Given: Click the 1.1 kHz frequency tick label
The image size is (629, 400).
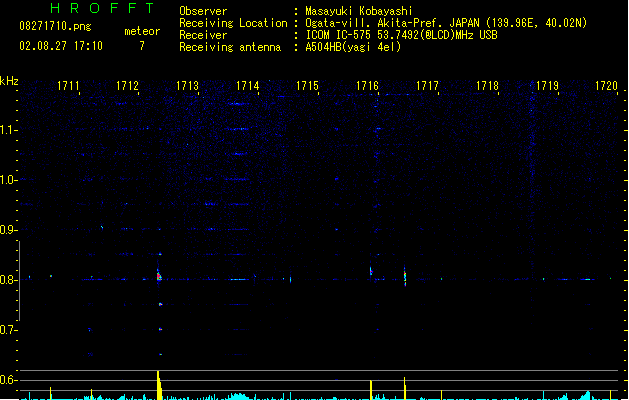Looking at the screenshot, I should [x=8, y=130].
